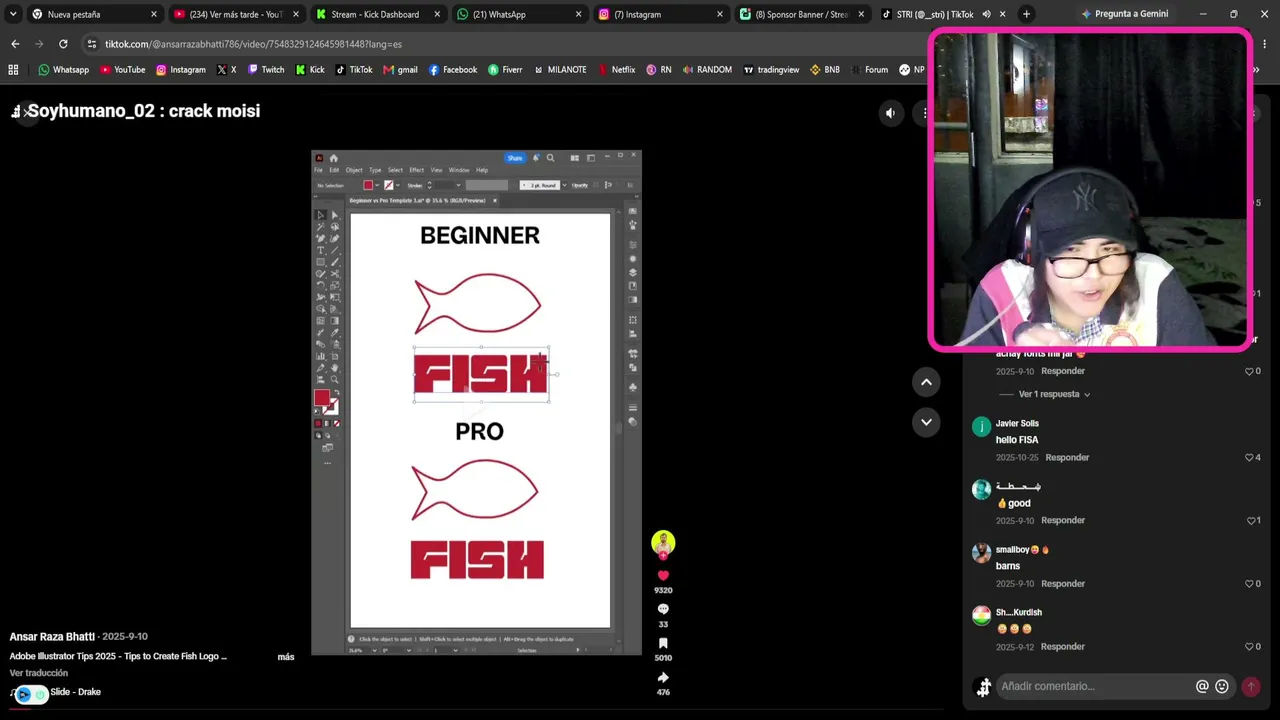This screenshot has width=1280, height=720.
Task: Open the Facebook bookmark
Action: [x=452, y=70]
